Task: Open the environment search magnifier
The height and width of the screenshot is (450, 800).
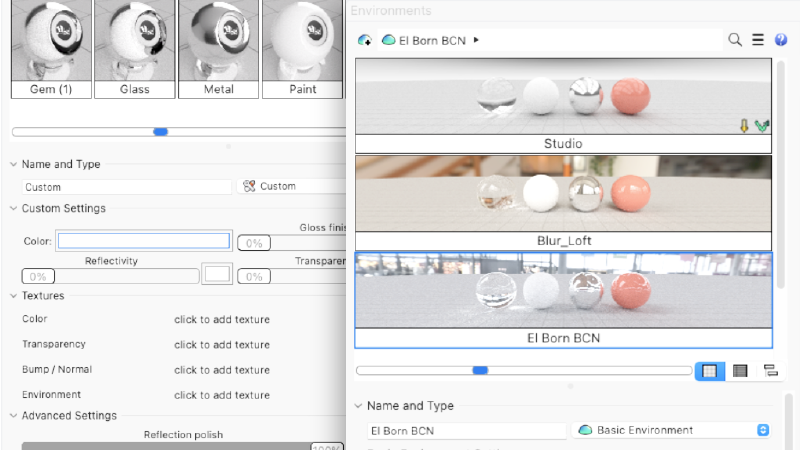Action: [735, 40]
